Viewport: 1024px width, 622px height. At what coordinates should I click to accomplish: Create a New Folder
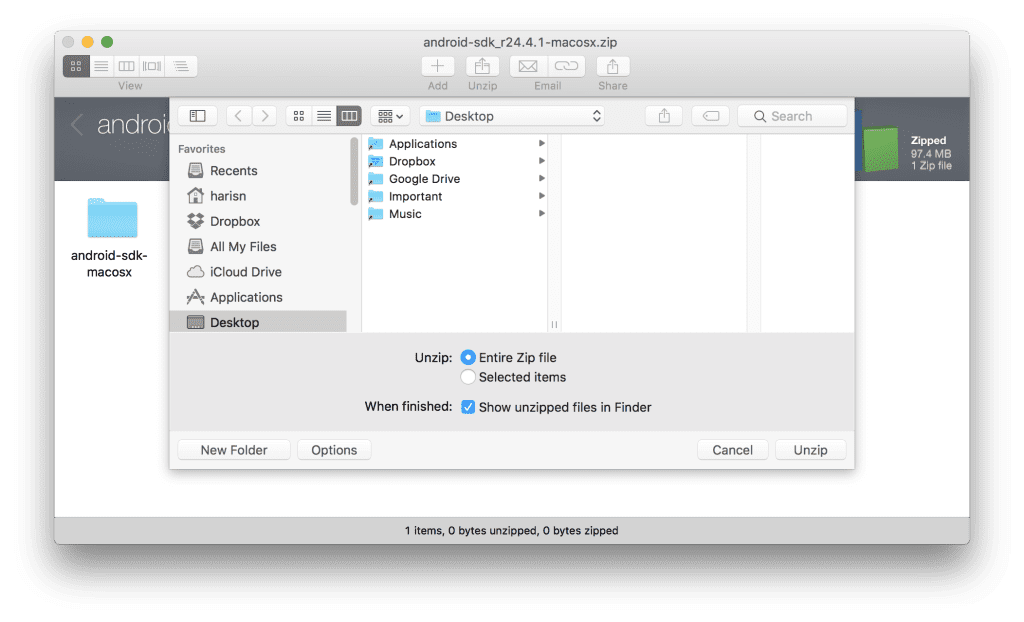pos(233,449)
